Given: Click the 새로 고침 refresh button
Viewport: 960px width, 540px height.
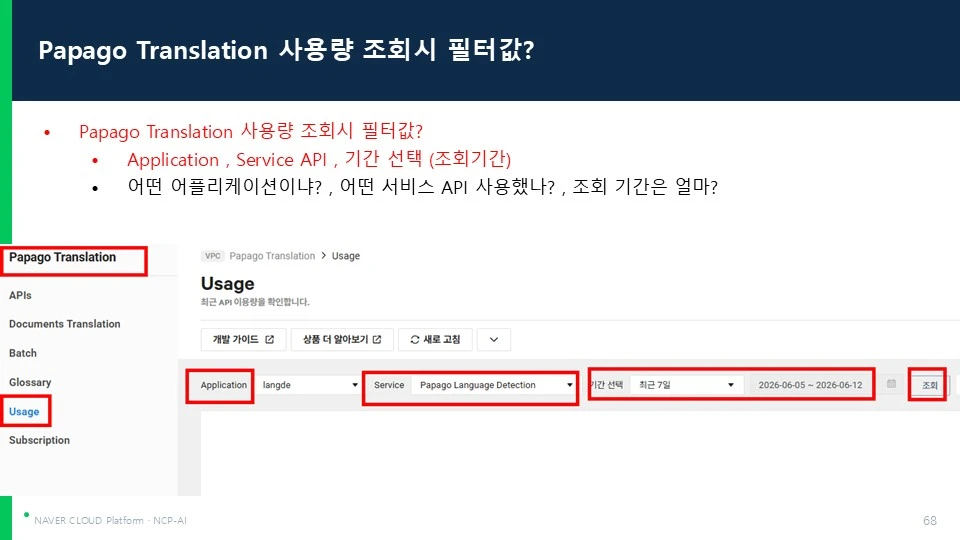Looking at the screenshot, I should coord(435,339).
